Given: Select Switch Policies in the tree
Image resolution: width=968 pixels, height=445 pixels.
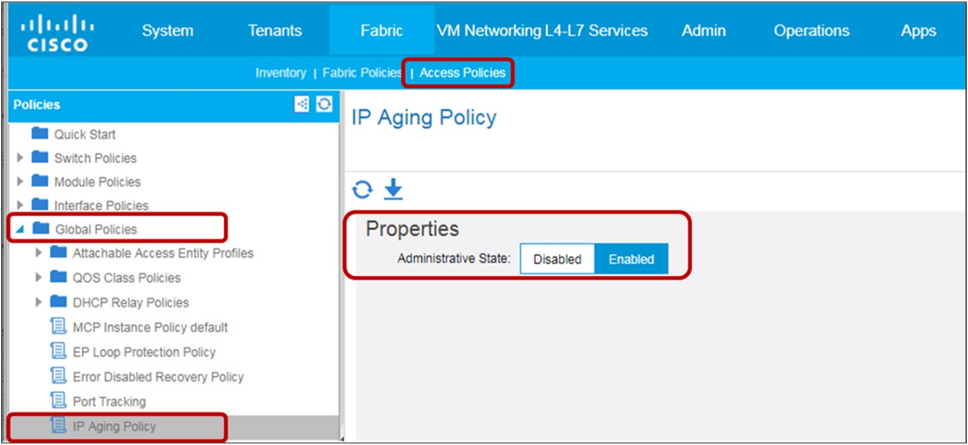Looking at the screenshot, I should coord(96,158).
